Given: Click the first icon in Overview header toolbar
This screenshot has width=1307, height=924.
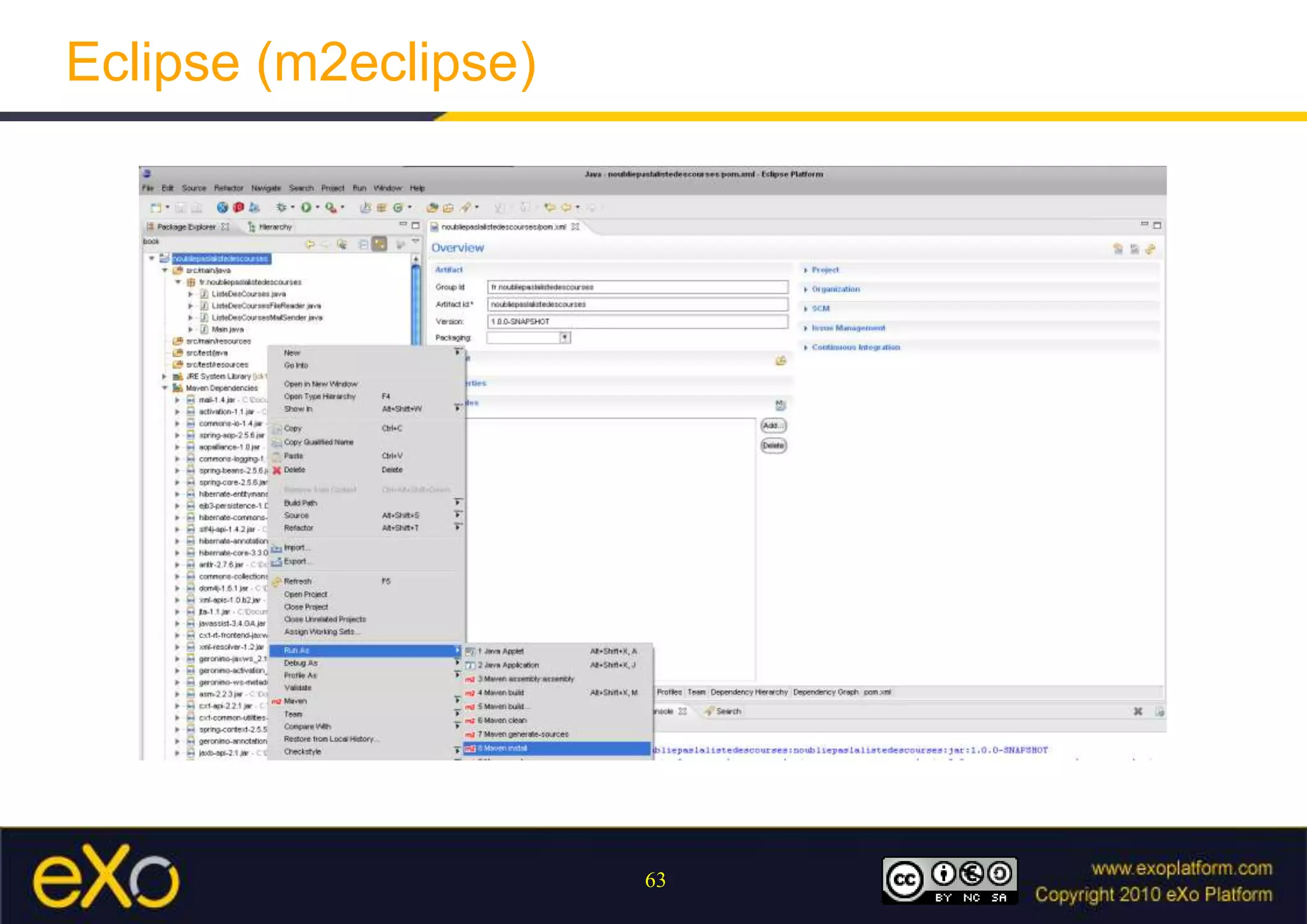Looking at the screenshot, I should tap(1118, 249).
